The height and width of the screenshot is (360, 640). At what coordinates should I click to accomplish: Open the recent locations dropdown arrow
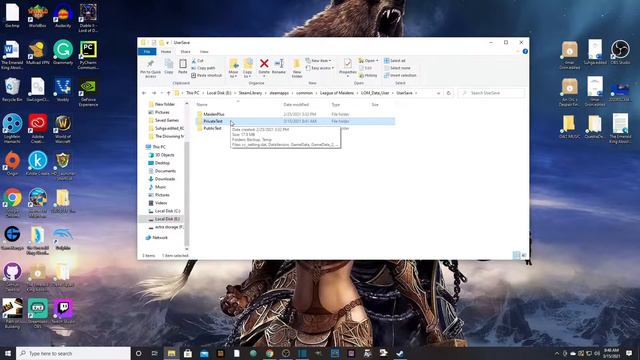click(162, 93)
